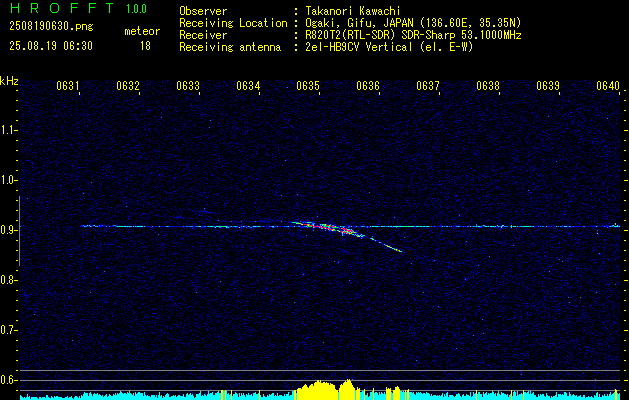Click the 0.6 kHz frequency label
This screenshot has width=629, height=400.
coord(8,380)
